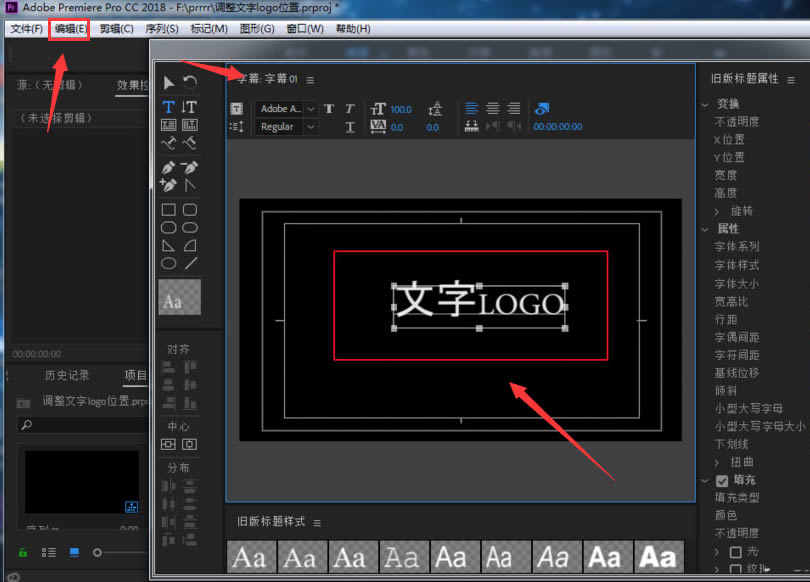
Task: Open the Regular font style dropdown
Action: [286, 127]
